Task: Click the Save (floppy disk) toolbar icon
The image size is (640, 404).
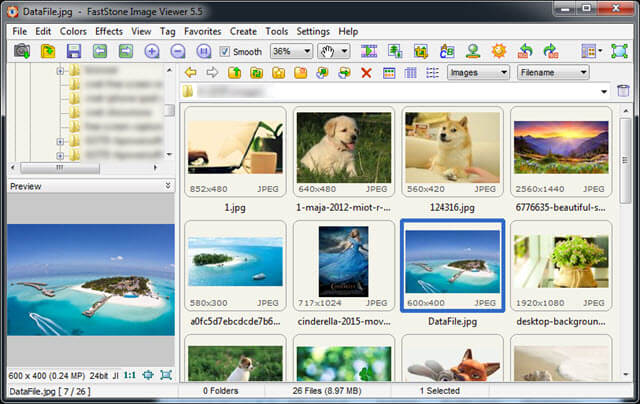Action: point(74,51)
